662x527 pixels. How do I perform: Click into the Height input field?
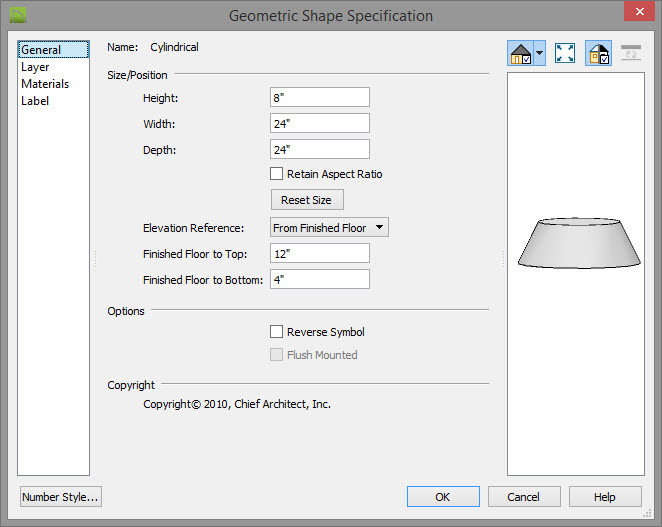[x=320, y=97]
